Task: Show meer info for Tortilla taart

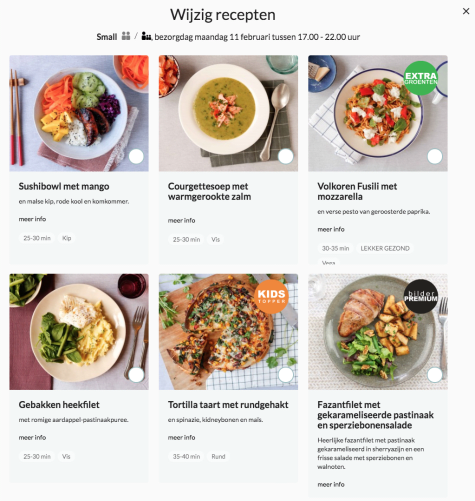Action: point(182,437)
